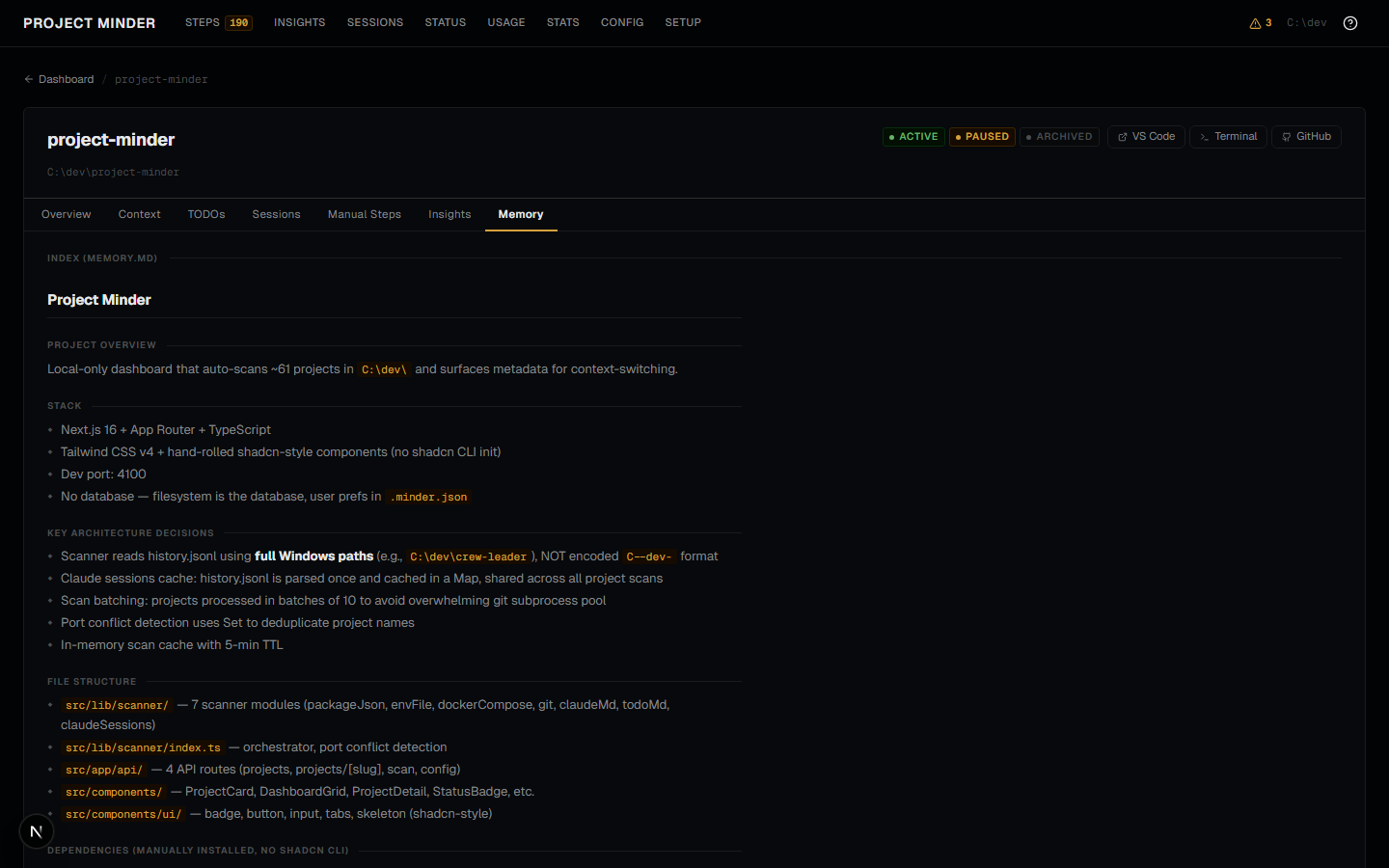1389x868 pixels.
Task: Click the circular N badge at bottom left
Action: (36, 830)
